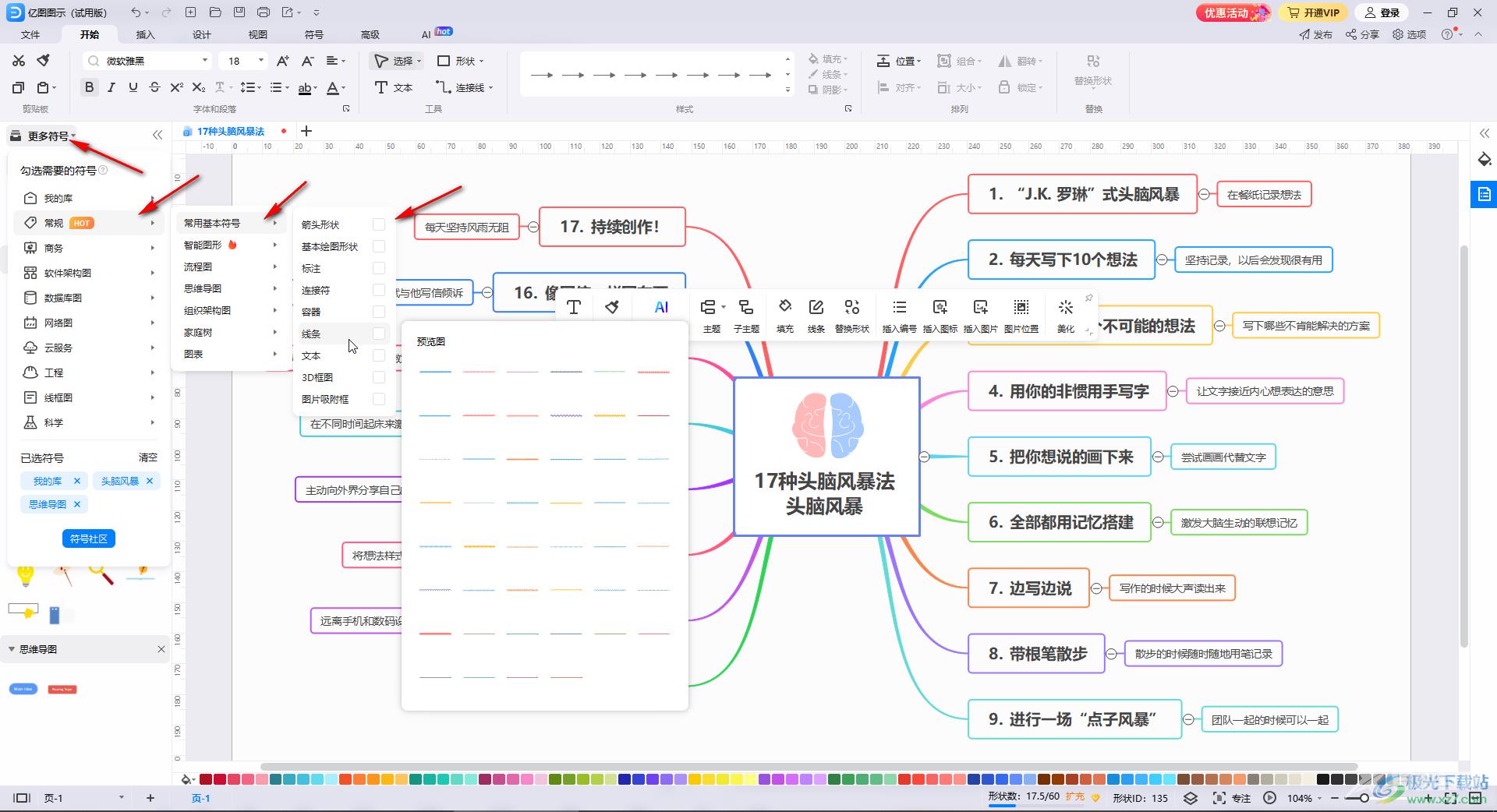
Task: Check the Basic Drawing Shapes (基本绘图形状) checkbox
Action: (x=379, y=246)
